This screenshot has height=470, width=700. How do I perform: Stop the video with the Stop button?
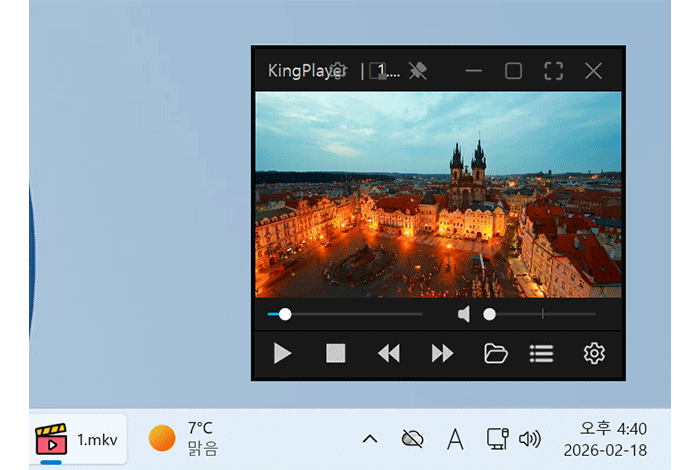pyautogui.click(x=335, y=354)
